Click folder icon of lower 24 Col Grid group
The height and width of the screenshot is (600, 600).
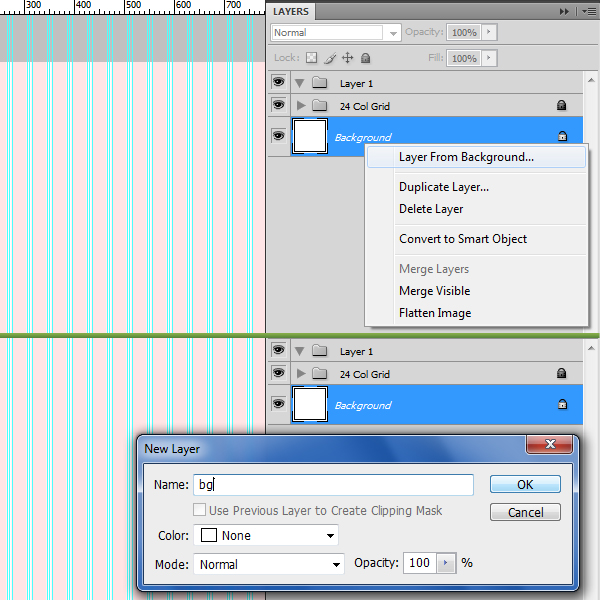[320, 373]
